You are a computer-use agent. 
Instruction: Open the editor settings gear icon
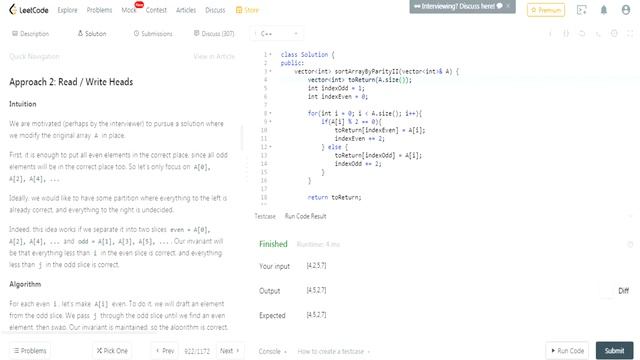614,33
